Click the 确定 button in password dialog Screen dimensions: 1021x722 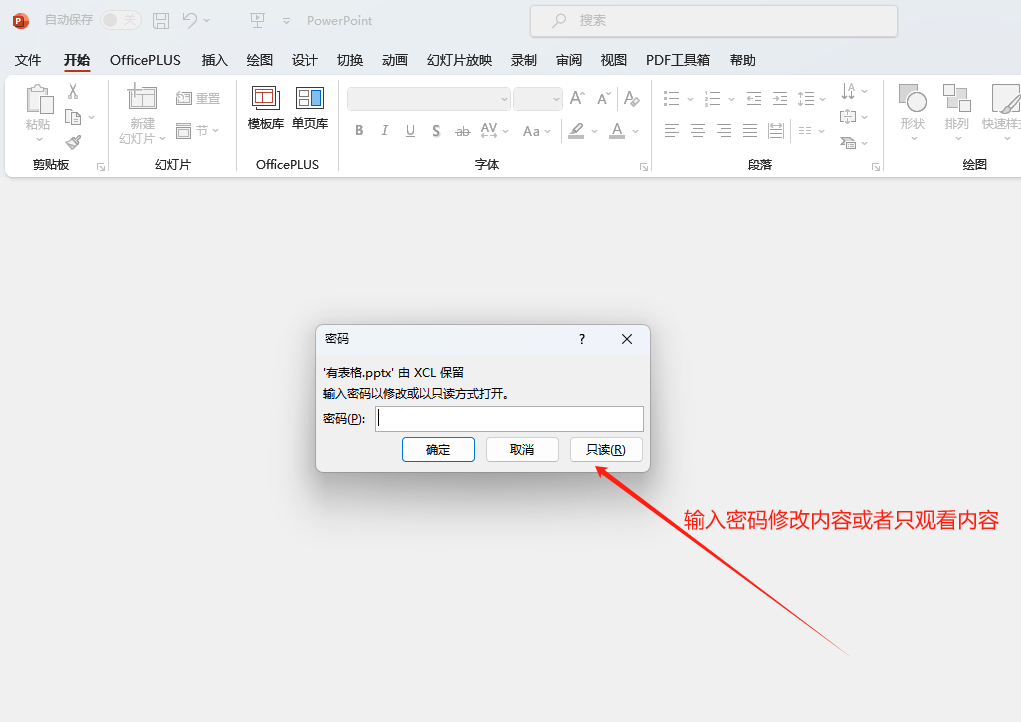click(x=438, y=450)
